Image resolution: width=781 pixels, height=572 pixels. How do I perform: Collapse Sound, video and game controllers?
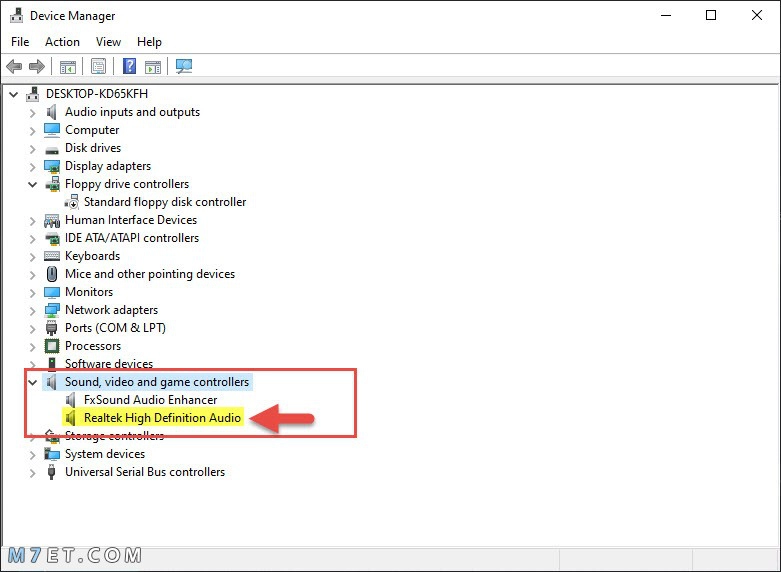[x=32, y=383]
